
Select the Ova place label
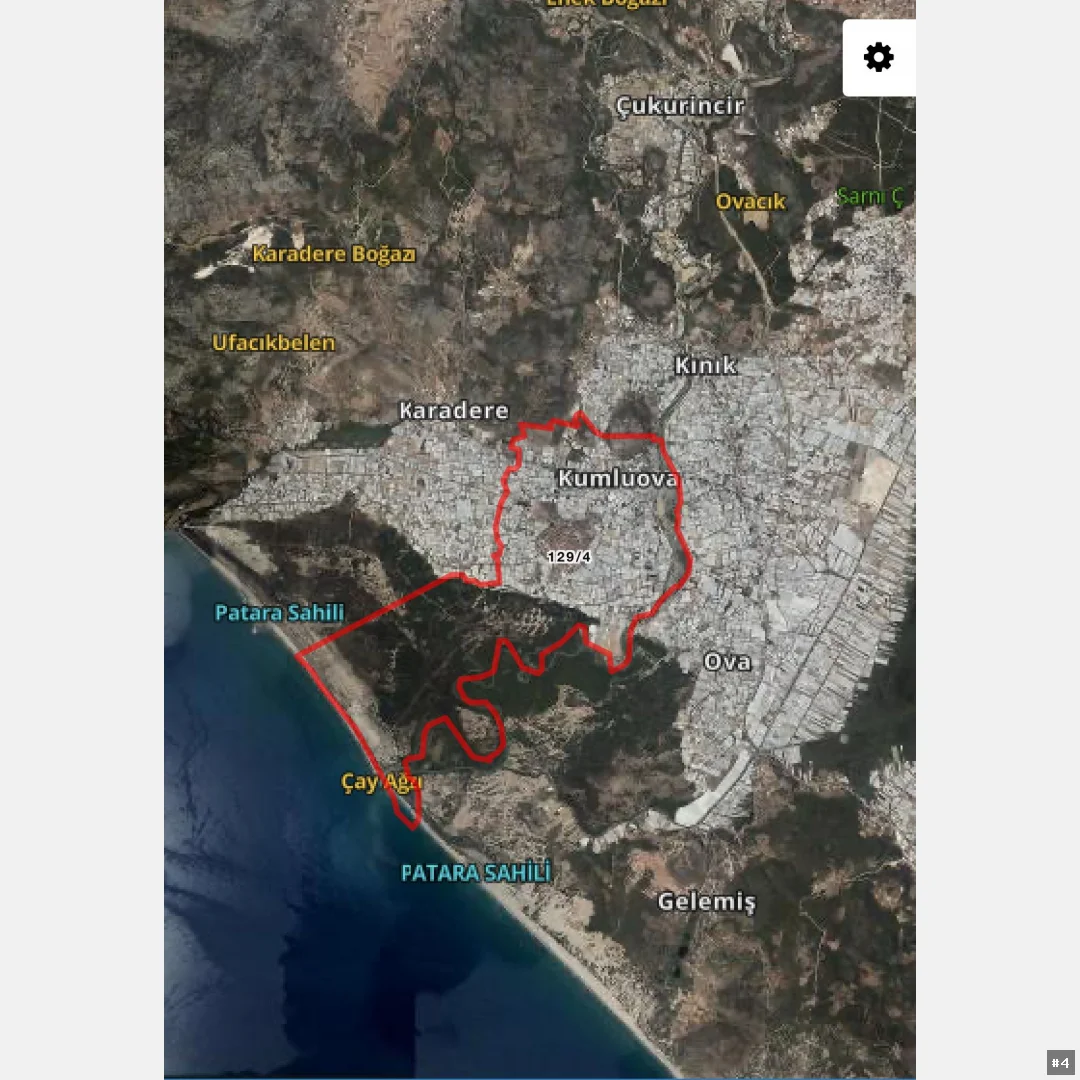[727, 662]
